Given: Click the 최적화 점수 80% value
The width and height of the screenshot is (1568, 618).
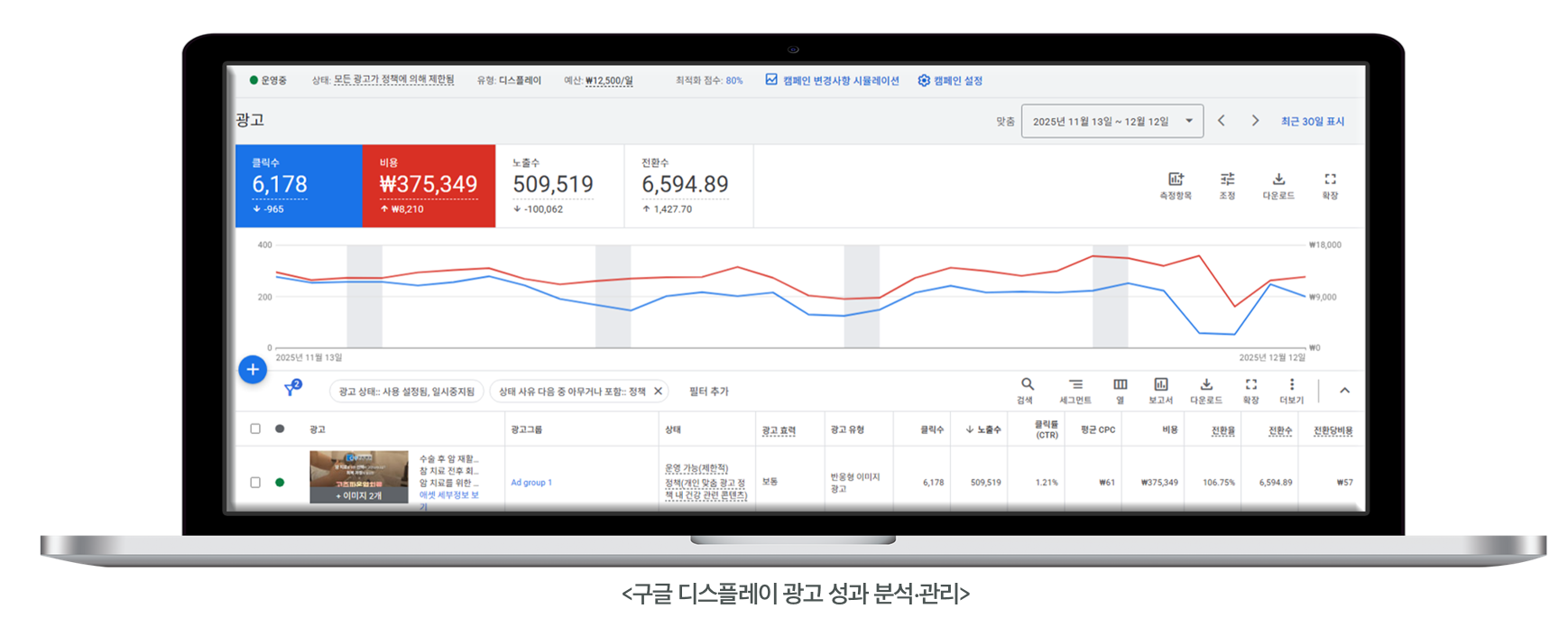Looking at the screenshot, I should tap(734, 80).
